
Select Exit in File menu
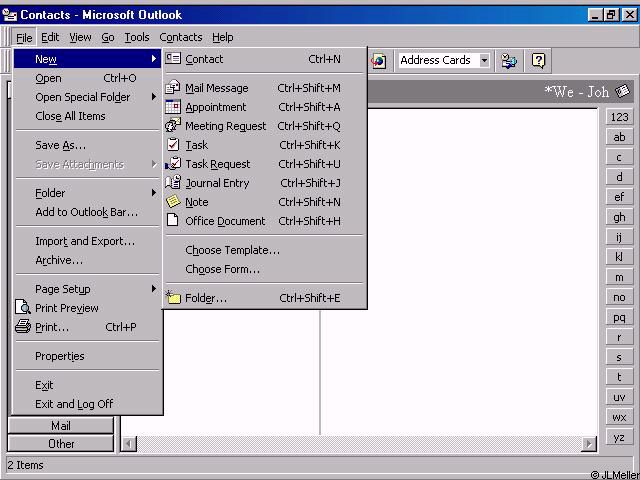[x=87, y=385]
